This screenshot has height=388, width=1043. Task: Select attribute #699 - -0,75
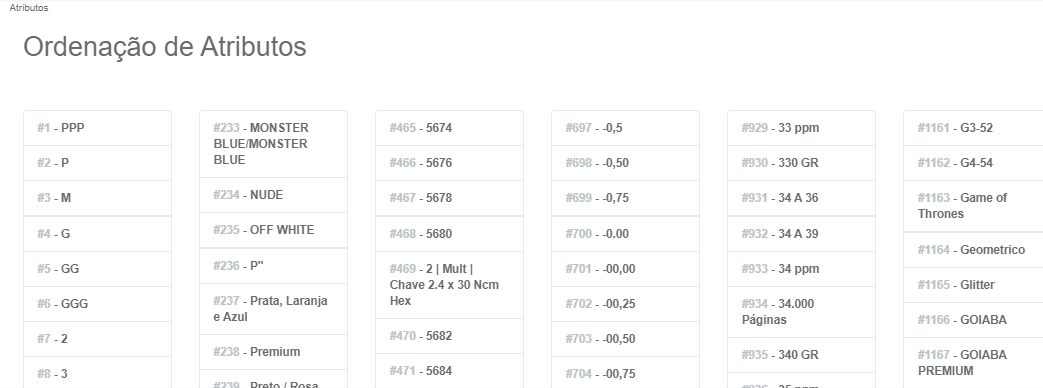point(625,198)
